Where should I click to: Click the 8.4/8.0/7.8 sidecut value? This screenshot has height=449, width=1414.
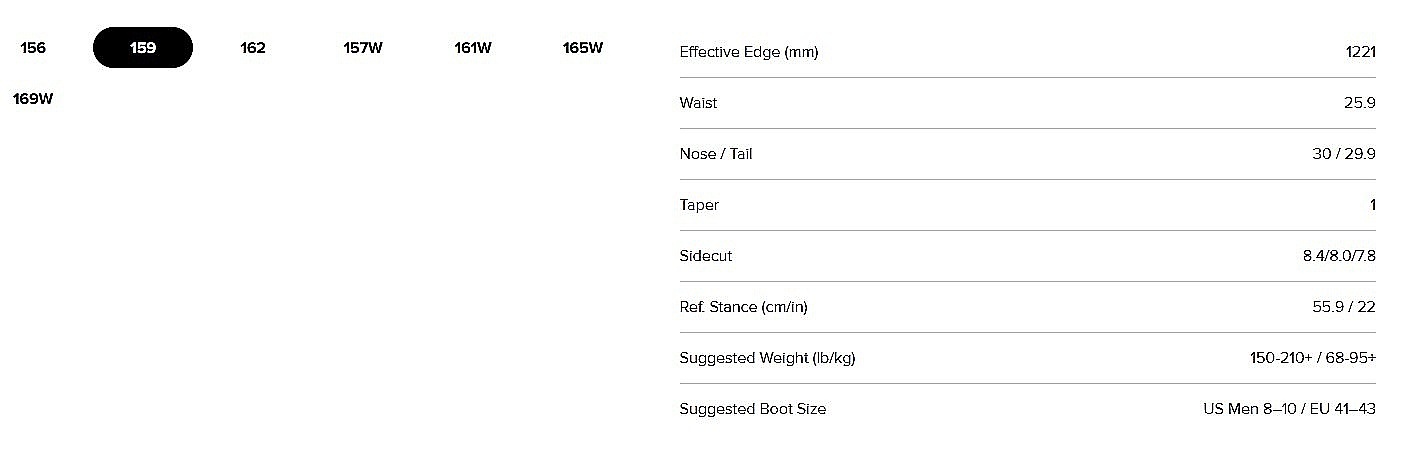(1332, 256)
